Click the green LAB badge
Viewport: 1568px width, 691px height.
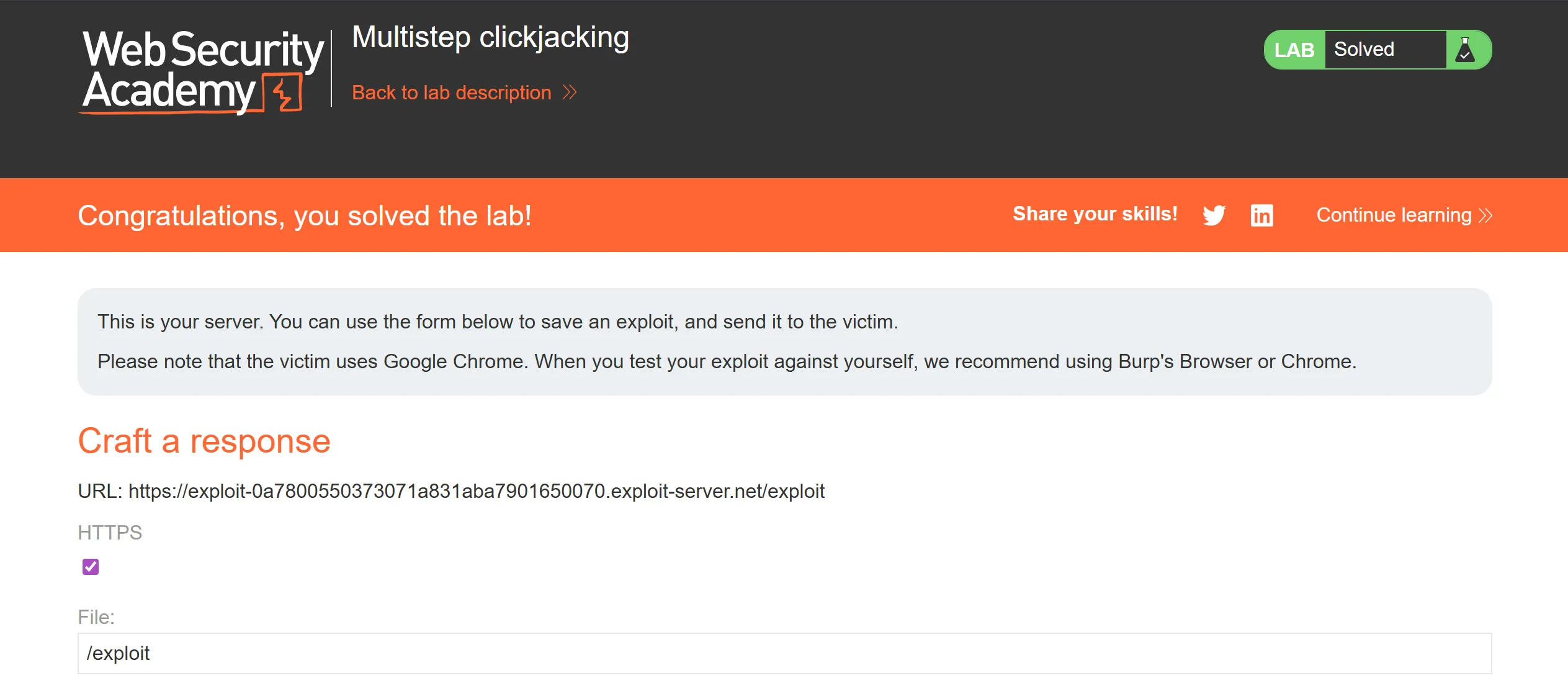pyautogui.click(x=1294, y=50)
